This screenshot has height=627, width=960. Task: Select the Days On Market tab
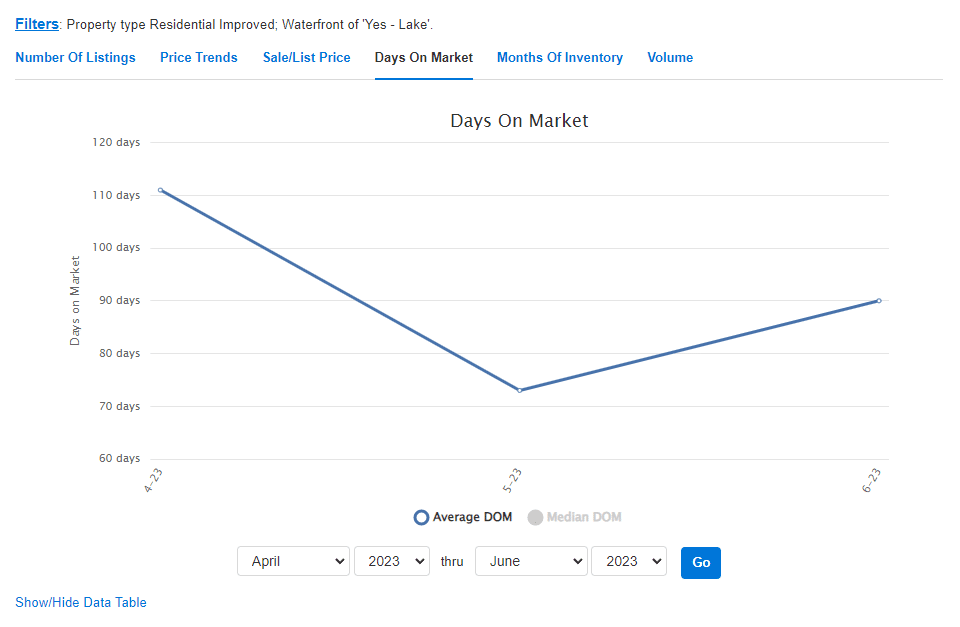(x=424, y=58)
